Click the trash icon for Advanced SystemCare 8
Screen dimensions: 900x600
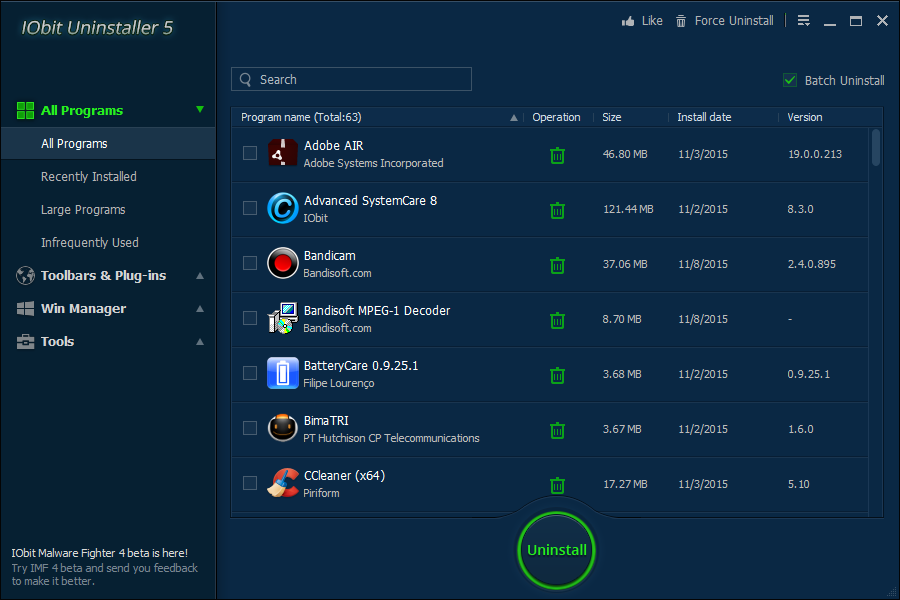tap(557, 210)
